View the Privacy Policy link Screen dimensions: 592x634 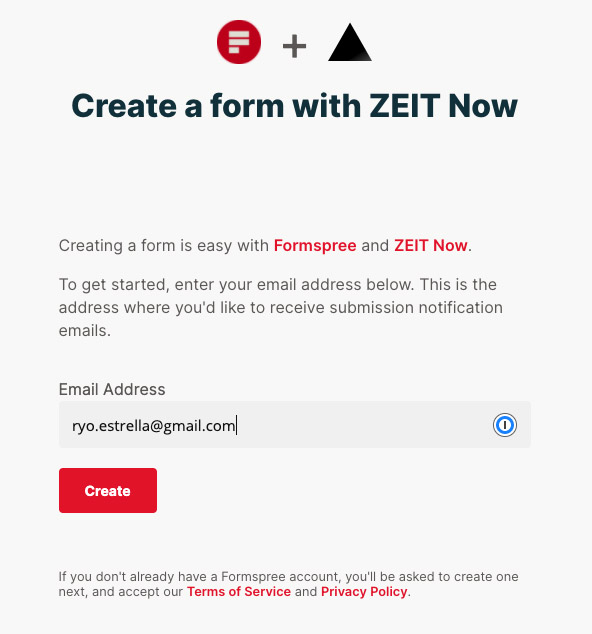(364, 592)
